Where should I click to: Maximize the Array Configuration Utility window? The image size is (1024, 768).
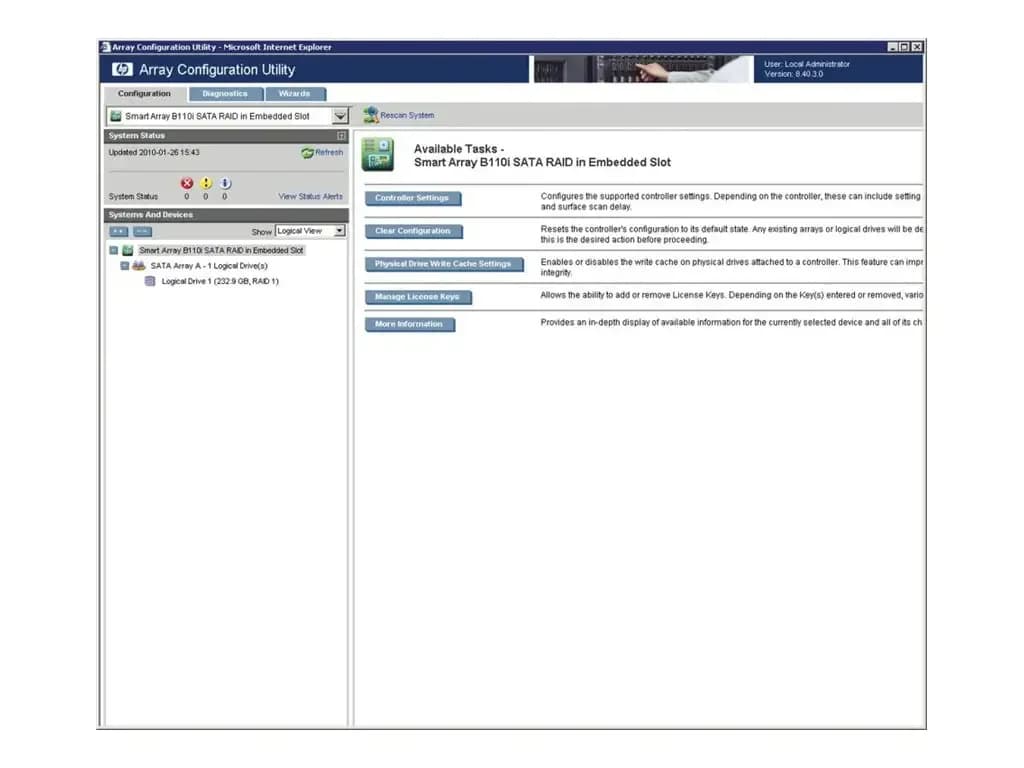(x=904, y=47)
